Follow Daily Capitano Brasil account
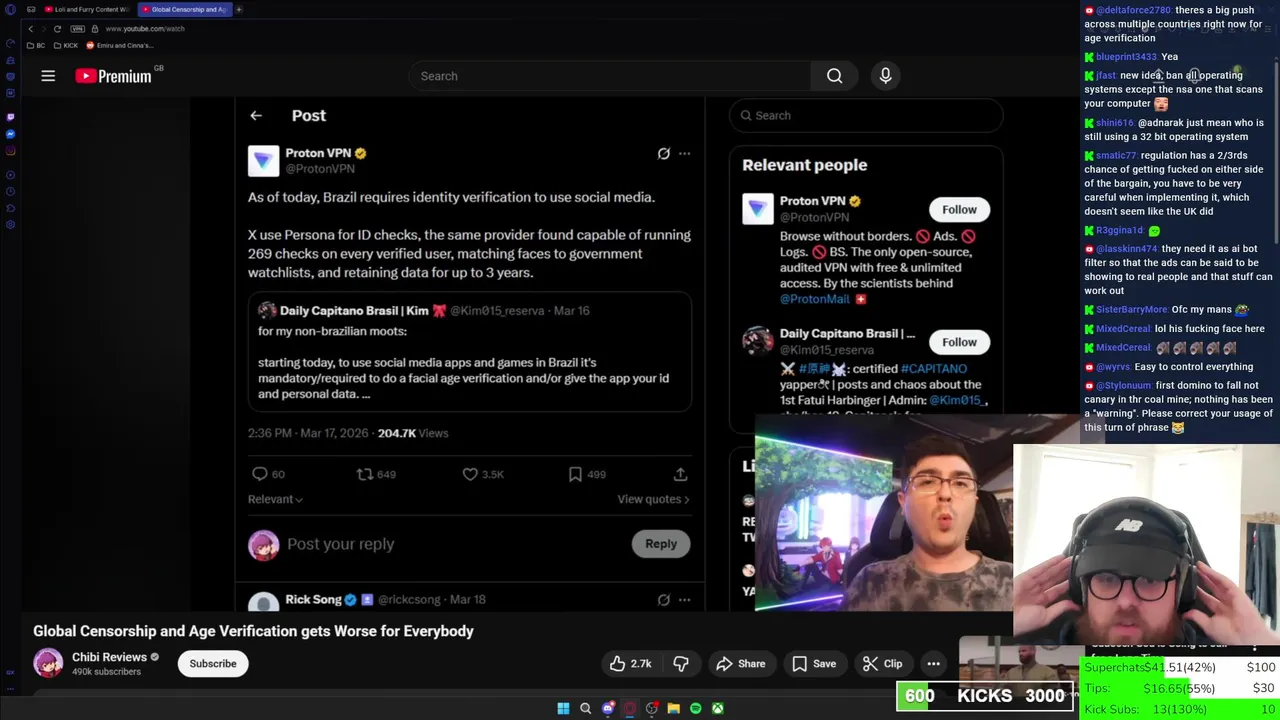Image resolution: width=1280 pixels, height=720 pixels. (x=959, y=342)
